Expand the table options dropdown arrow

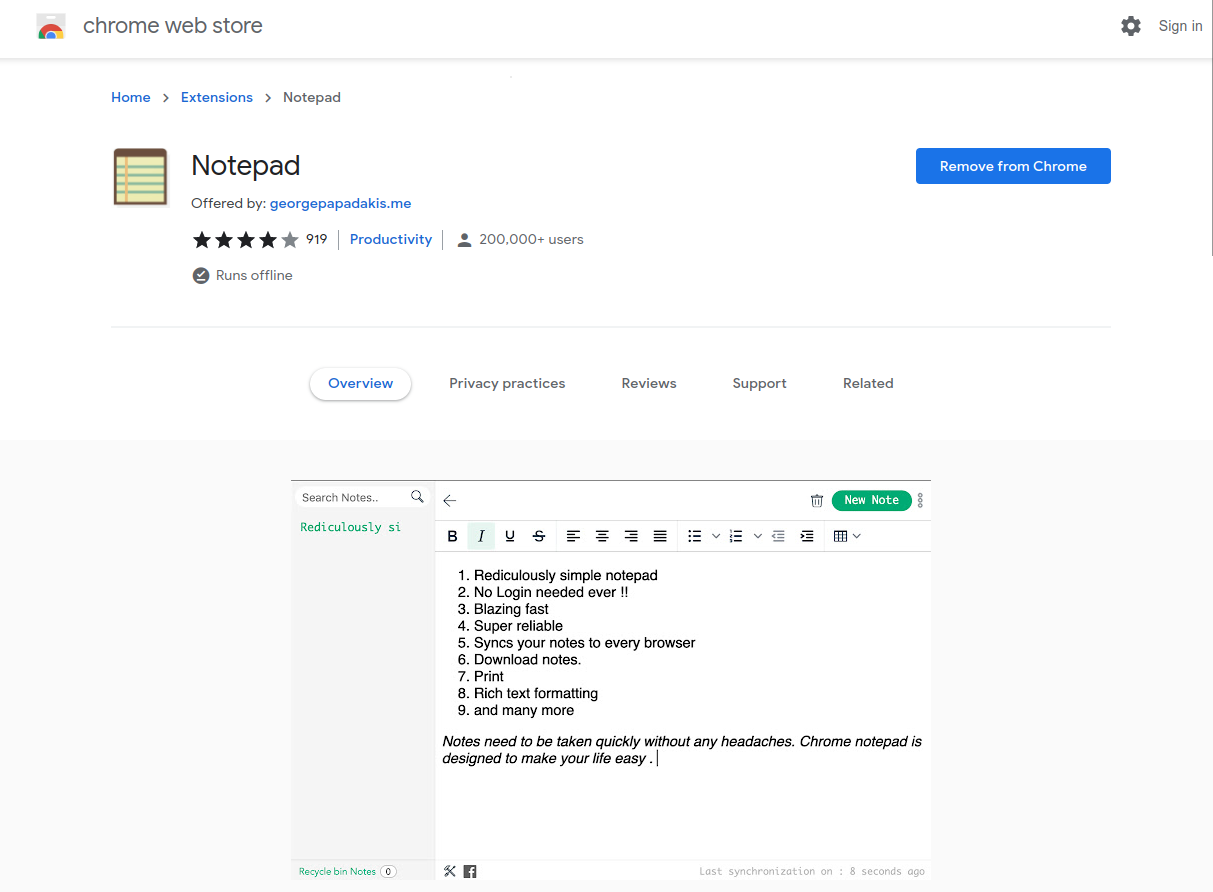point(857,536)
